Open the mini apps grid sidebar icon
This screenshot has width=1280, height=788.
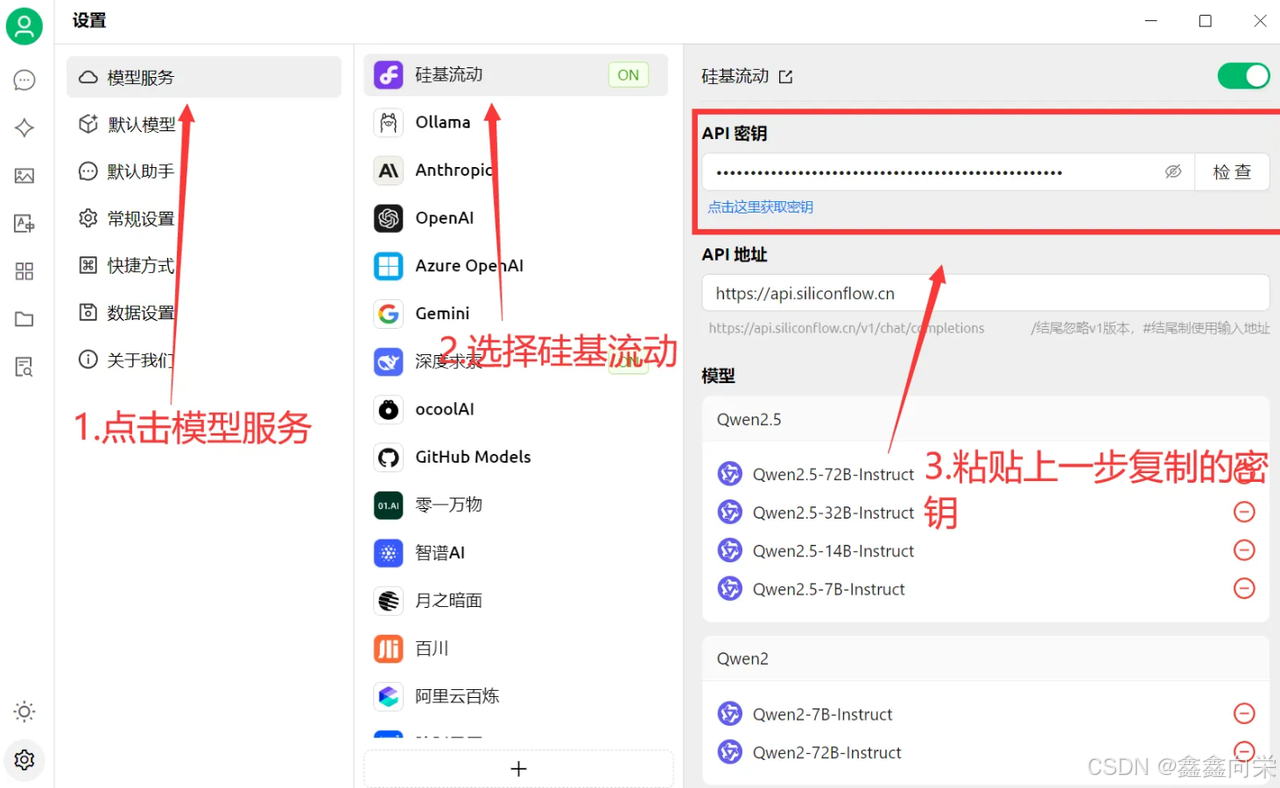(24, 271)
